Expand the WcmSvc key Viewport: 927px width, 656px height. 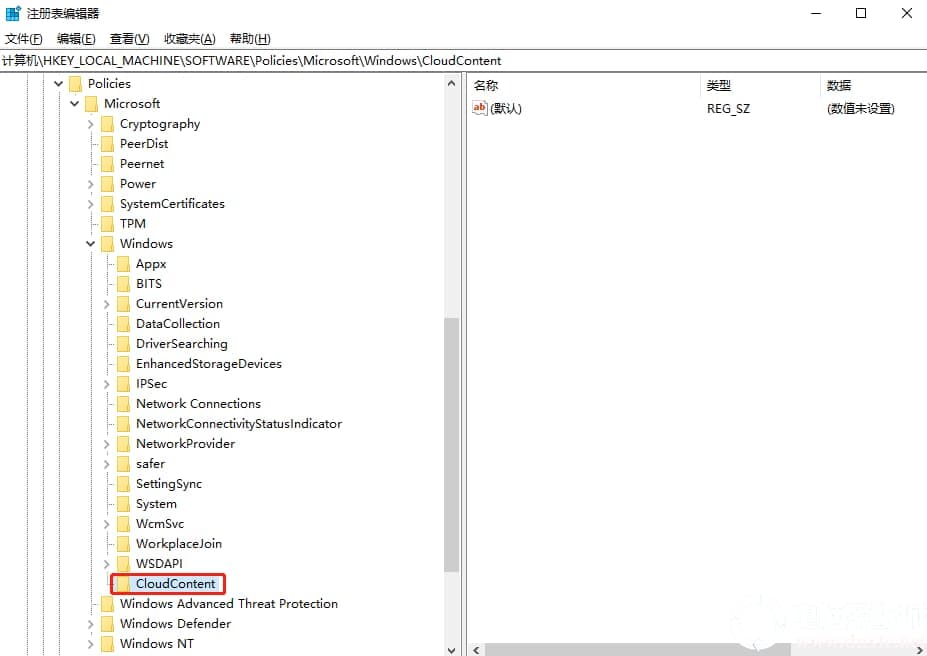pyautogui.click(x=106, y=524)
